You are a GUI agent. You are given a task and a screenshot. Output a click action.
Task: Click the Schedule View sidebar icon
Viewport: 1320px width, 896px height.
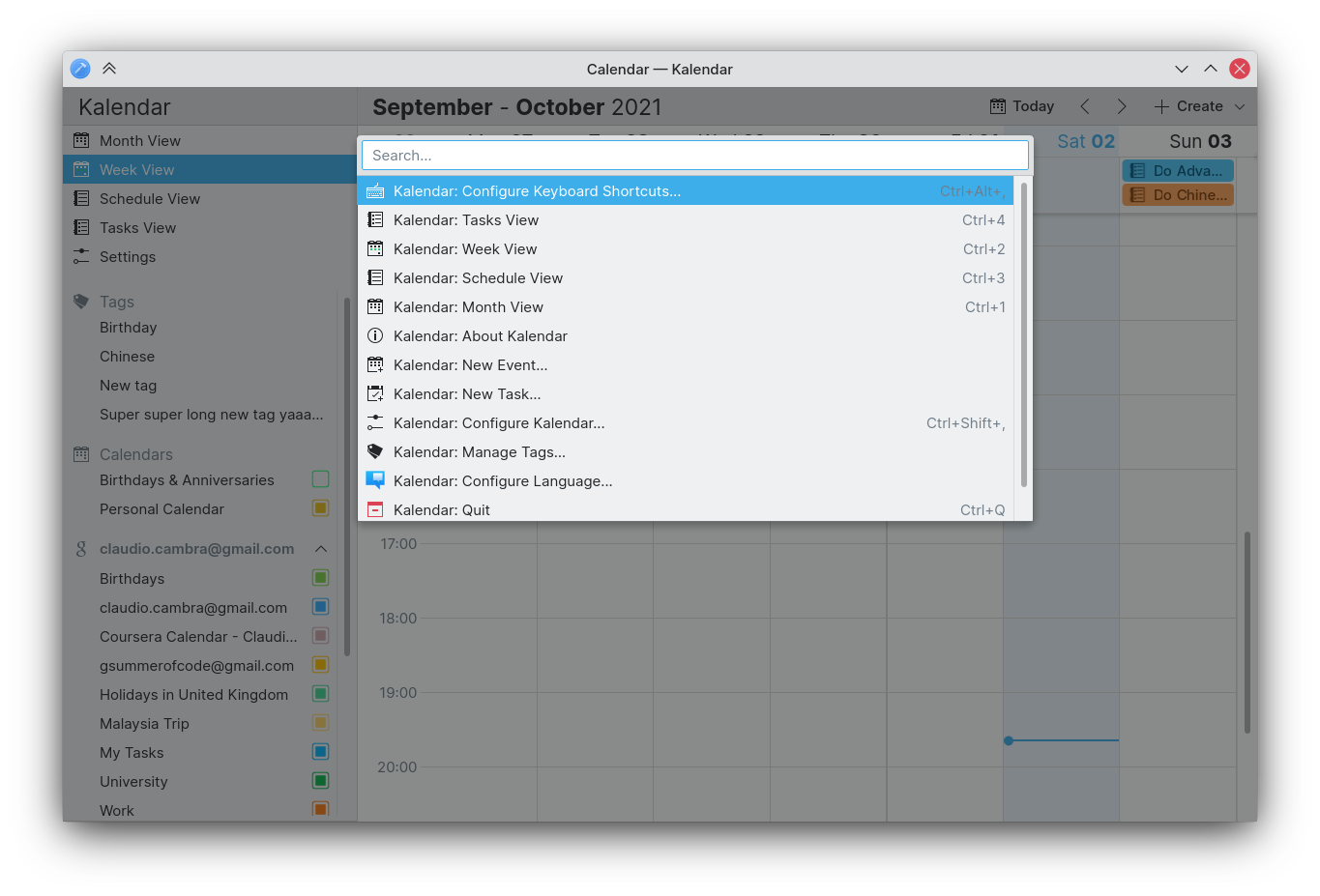(81, 199)
